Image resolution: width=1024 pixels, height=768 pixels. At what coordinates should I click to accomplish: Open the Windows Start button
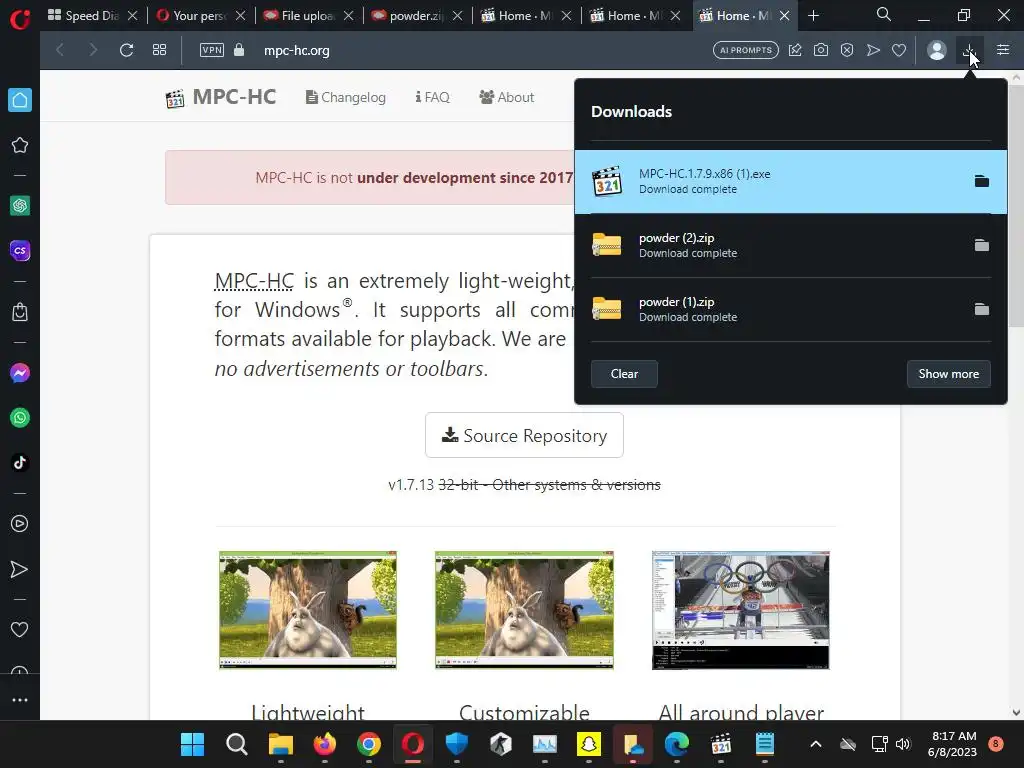tap(193, 744)
